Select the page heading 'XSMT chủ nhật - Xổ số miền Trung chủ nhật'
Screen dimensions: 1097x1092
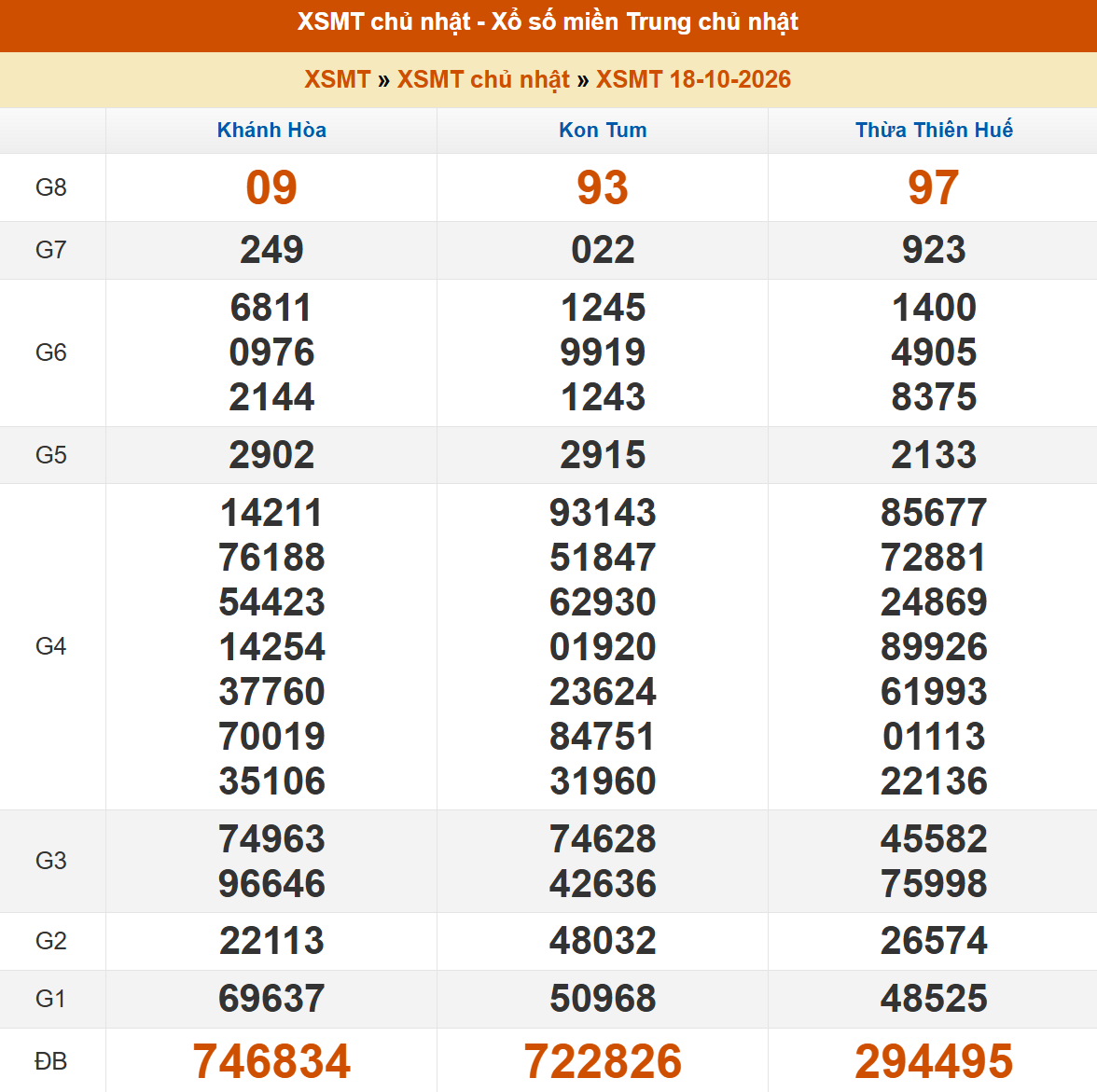(x=548, y=22)
